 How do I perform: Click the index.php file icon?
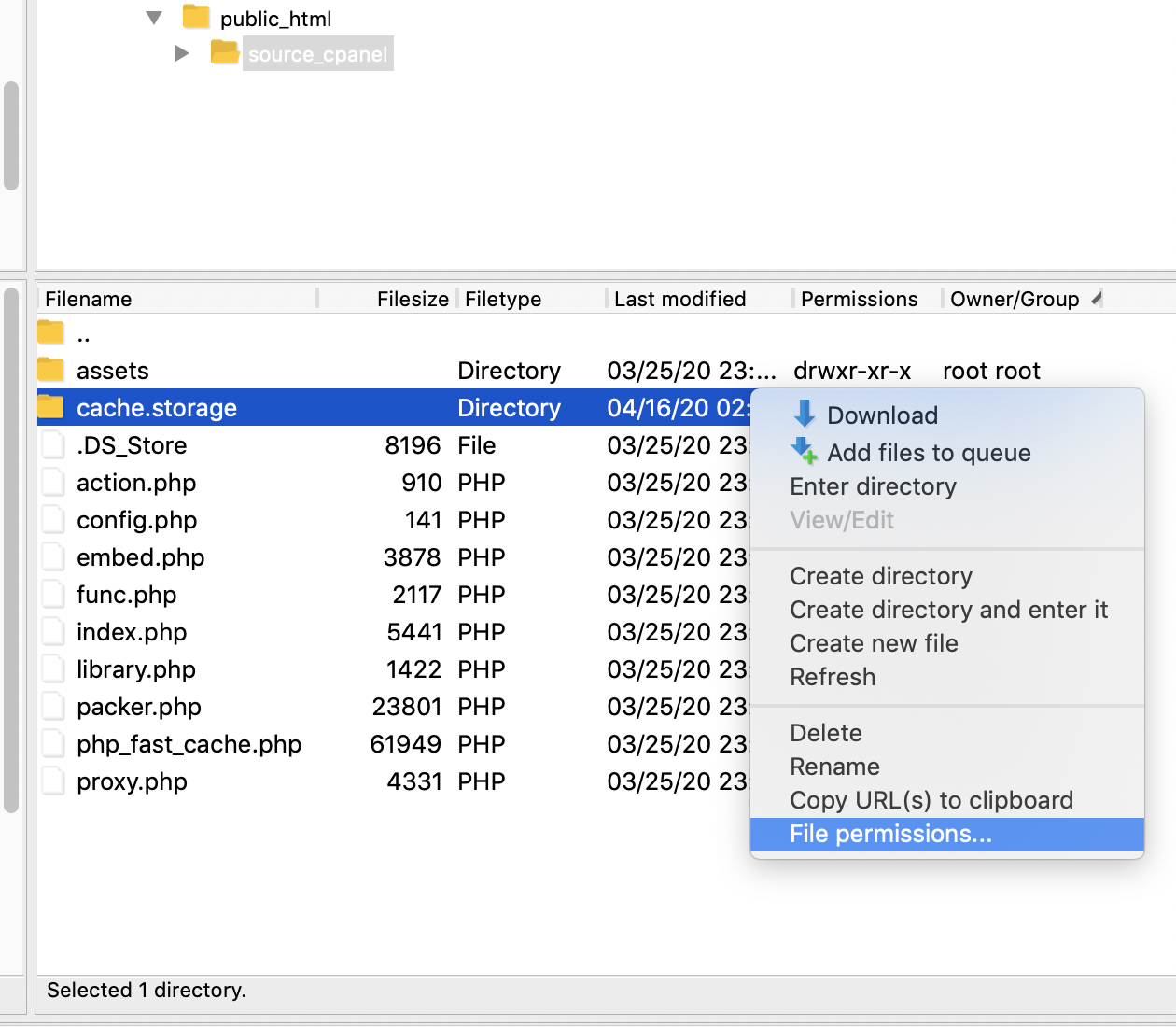point(53,632)
